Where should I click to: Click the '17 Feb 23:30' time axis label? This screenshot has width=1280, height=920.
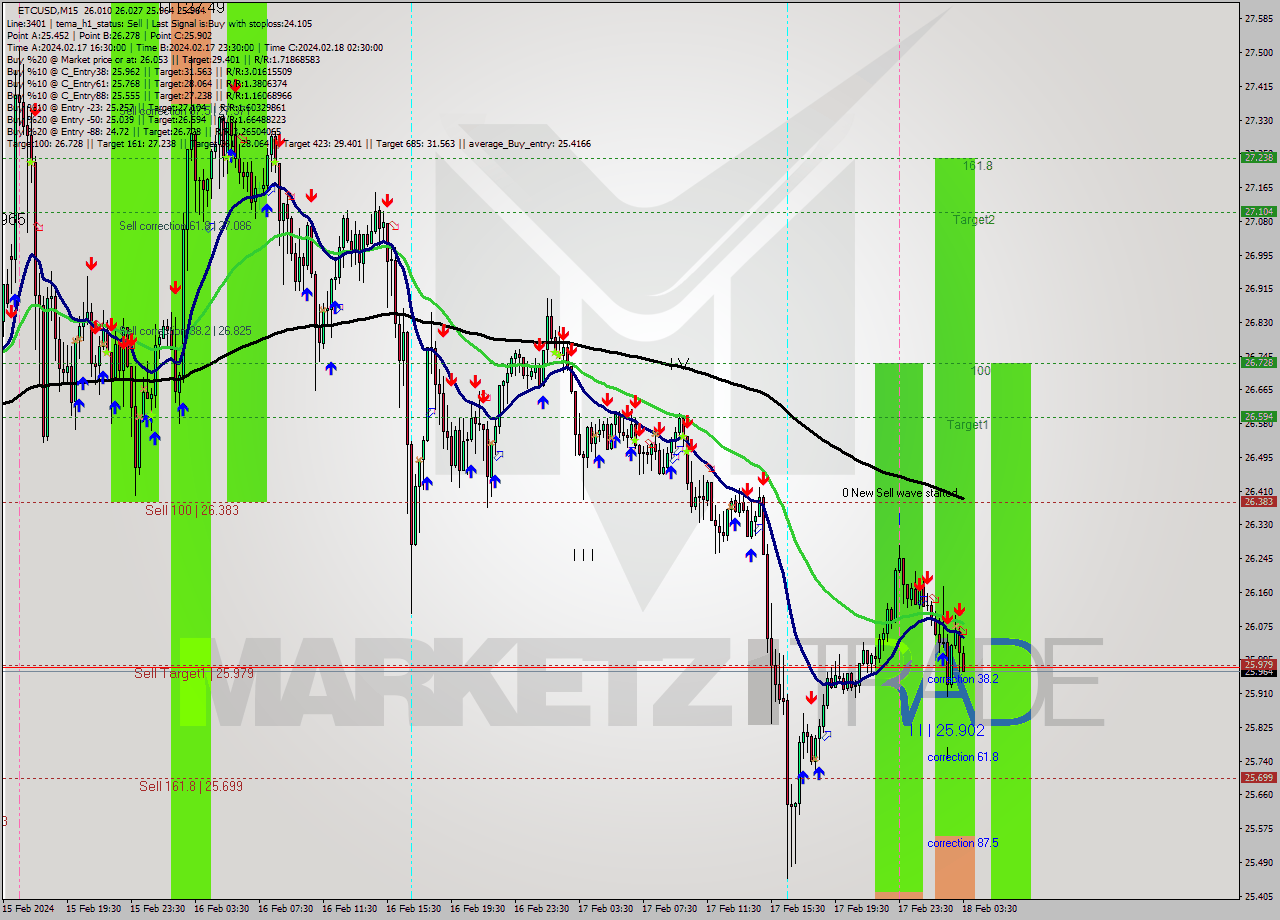point(926,909)
